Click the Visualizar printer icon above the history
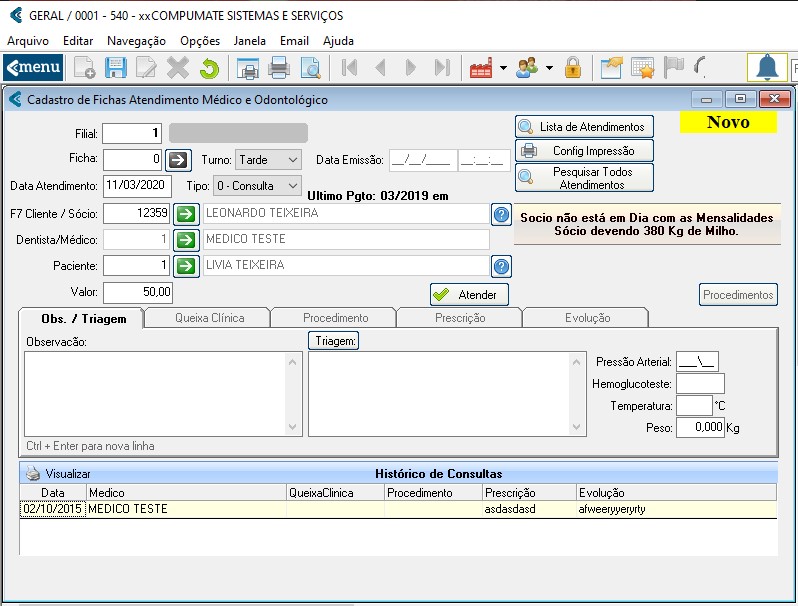The image size is (798, 606). click(33, 474)
